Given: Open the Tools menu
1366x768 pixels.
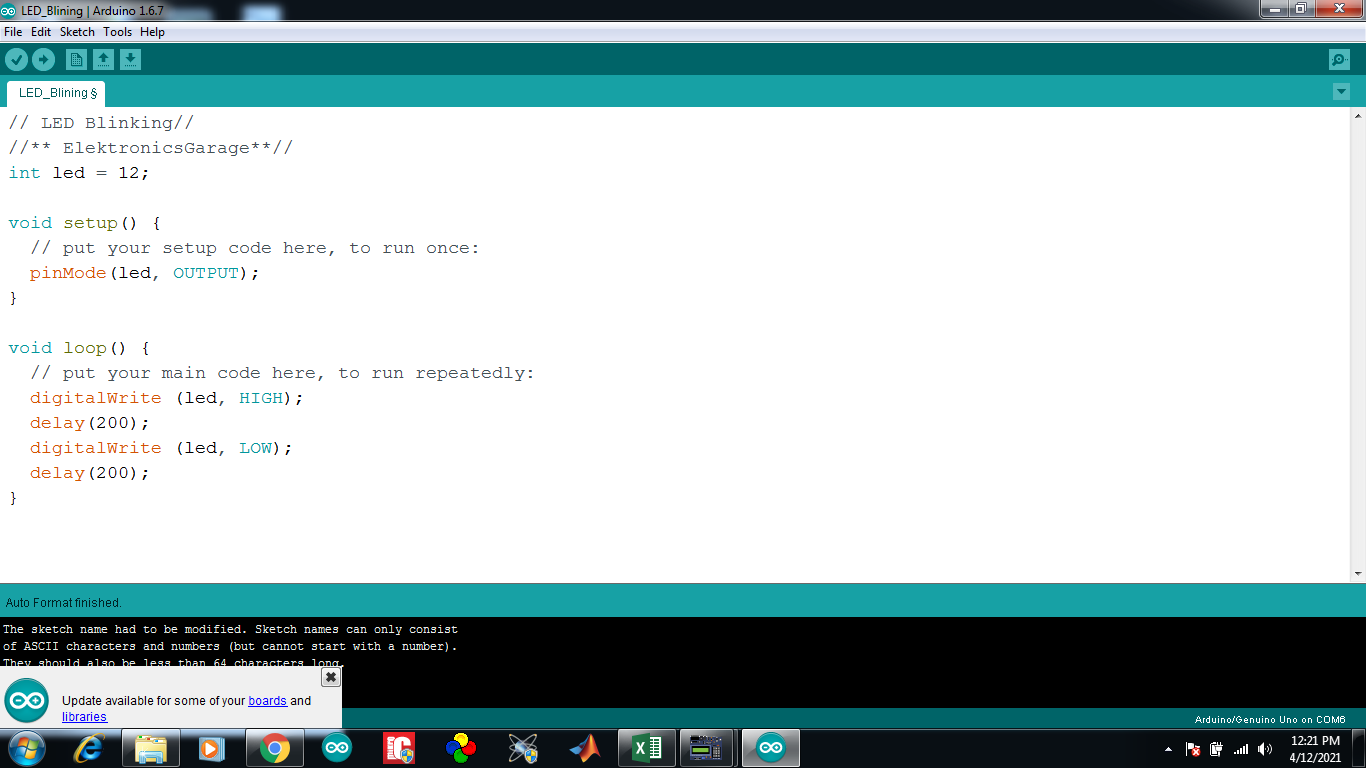Looking at the screenshot, I should coord(117,31).
